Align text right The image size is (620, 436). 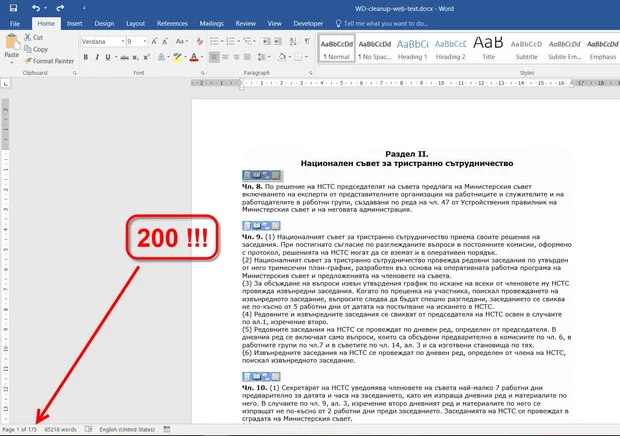[x=236, y=58]
